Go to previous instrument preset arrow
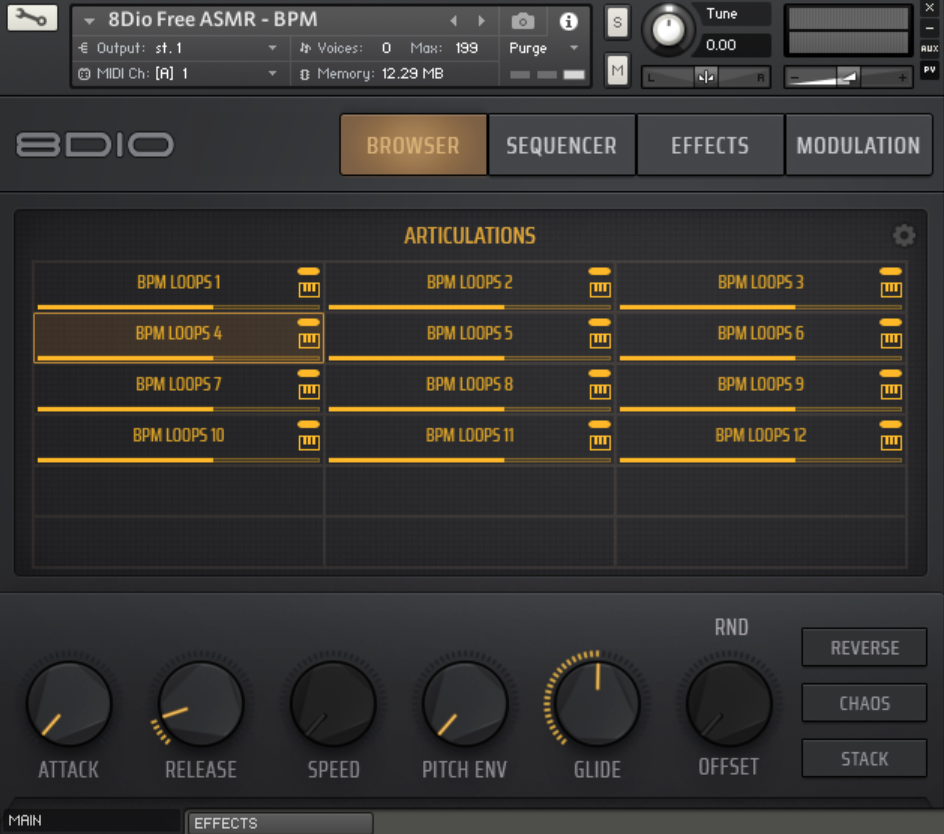 (453, 21)
